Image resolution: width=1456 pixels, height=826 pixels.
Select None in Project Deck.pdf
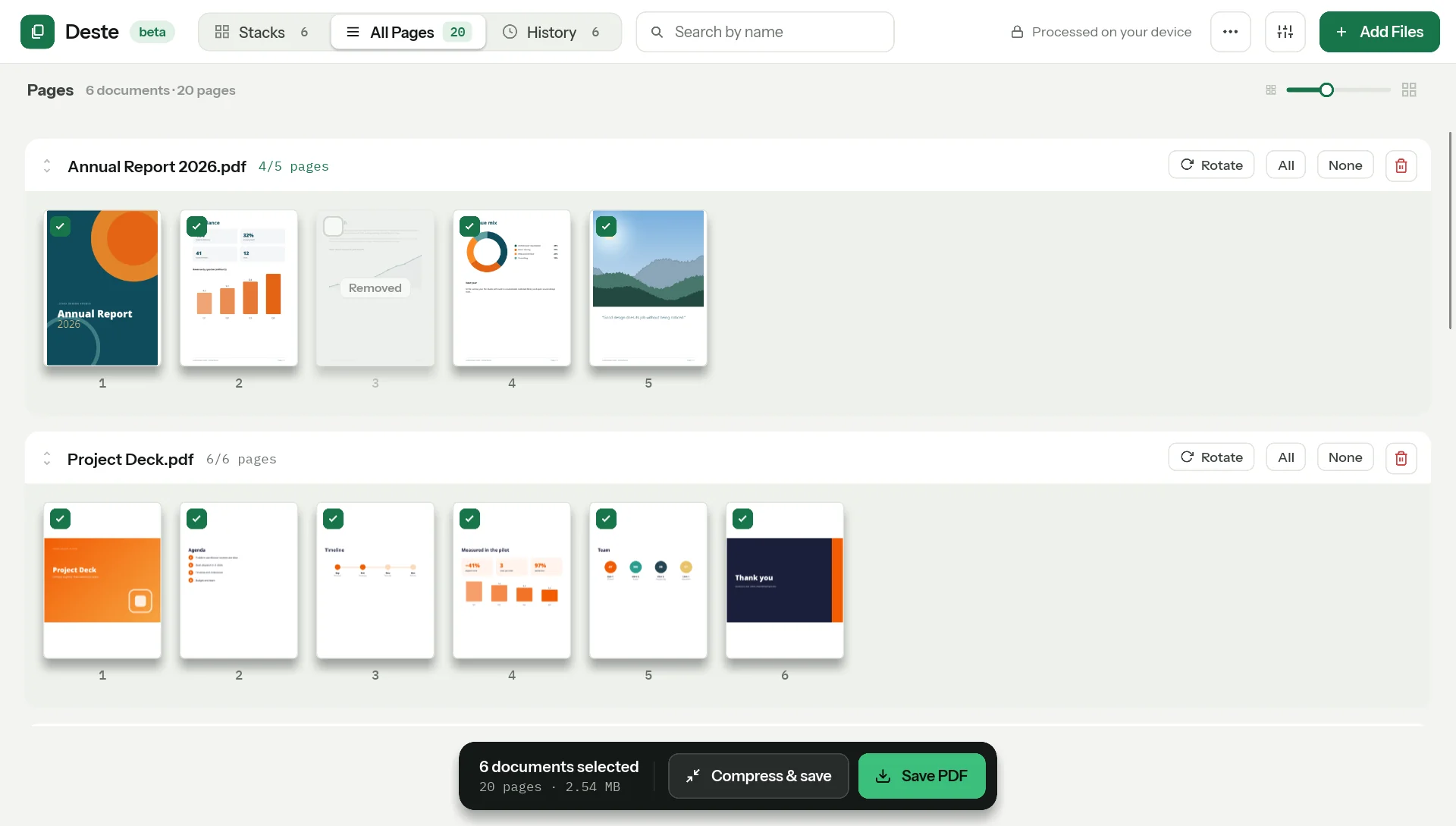(x=1345, y=457)
